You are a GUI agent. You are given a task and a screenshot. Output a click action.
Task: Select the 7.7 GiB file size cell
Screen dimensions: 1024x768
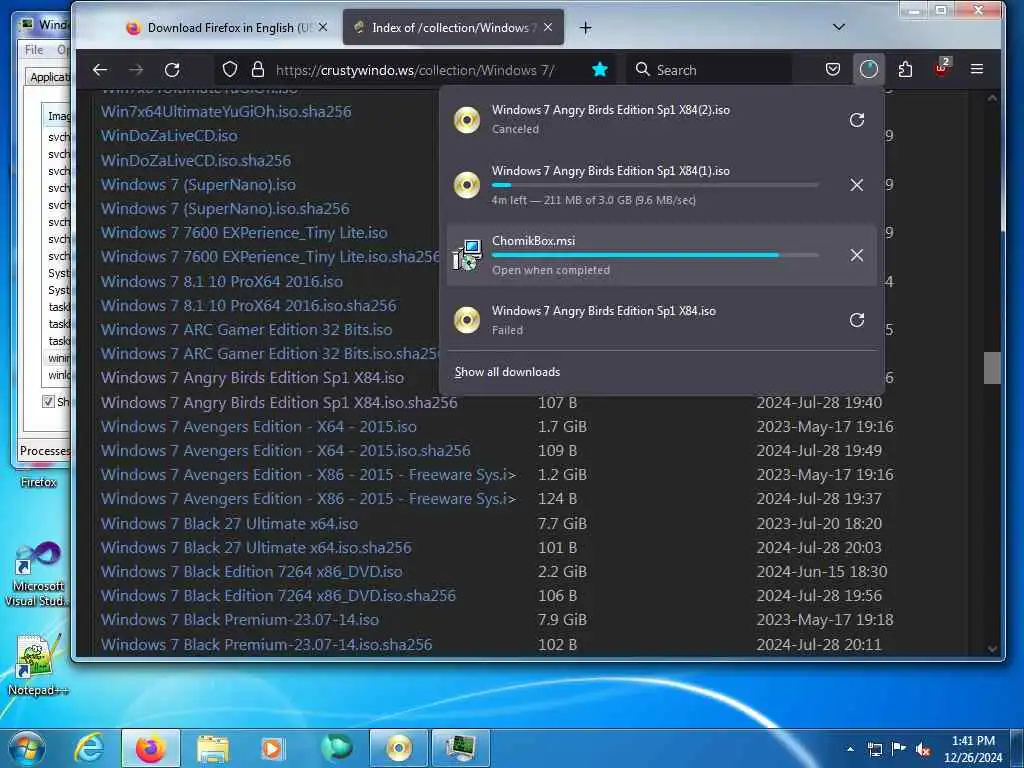[x=562, y=524]
